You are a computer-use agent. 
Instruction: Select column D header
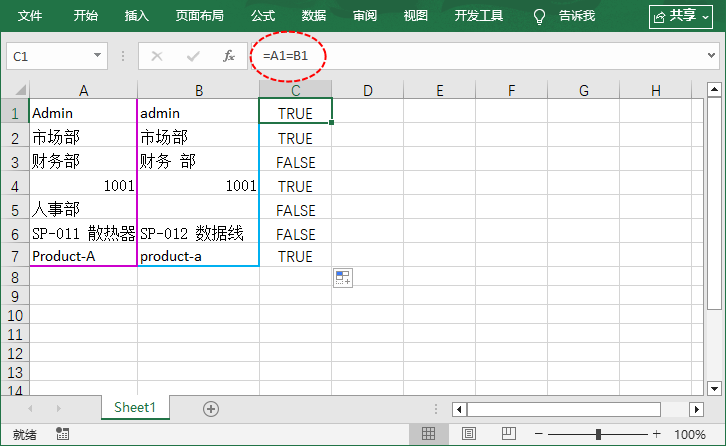coord(368,90)
